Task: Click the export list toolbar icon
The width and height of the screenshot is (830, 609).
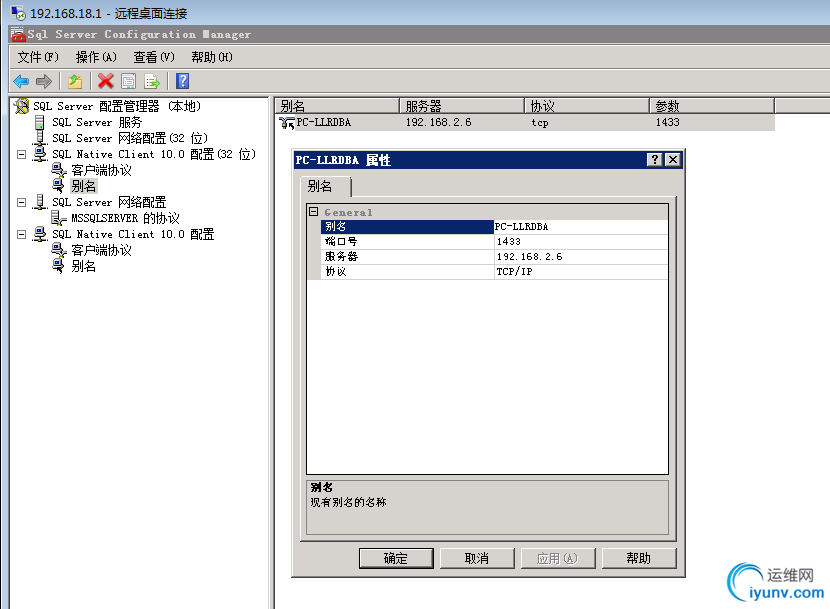Action: [153, 81]
